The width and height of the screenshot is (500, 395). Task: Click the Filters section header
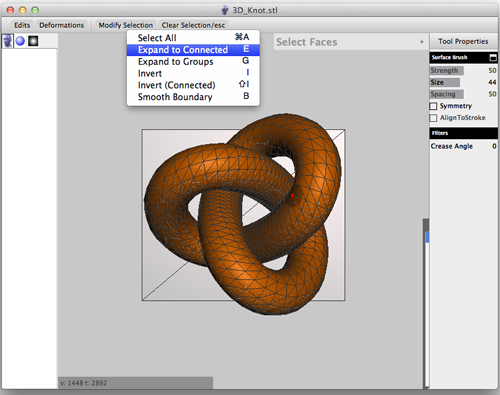pyautogui.click(x=463, y=133)
